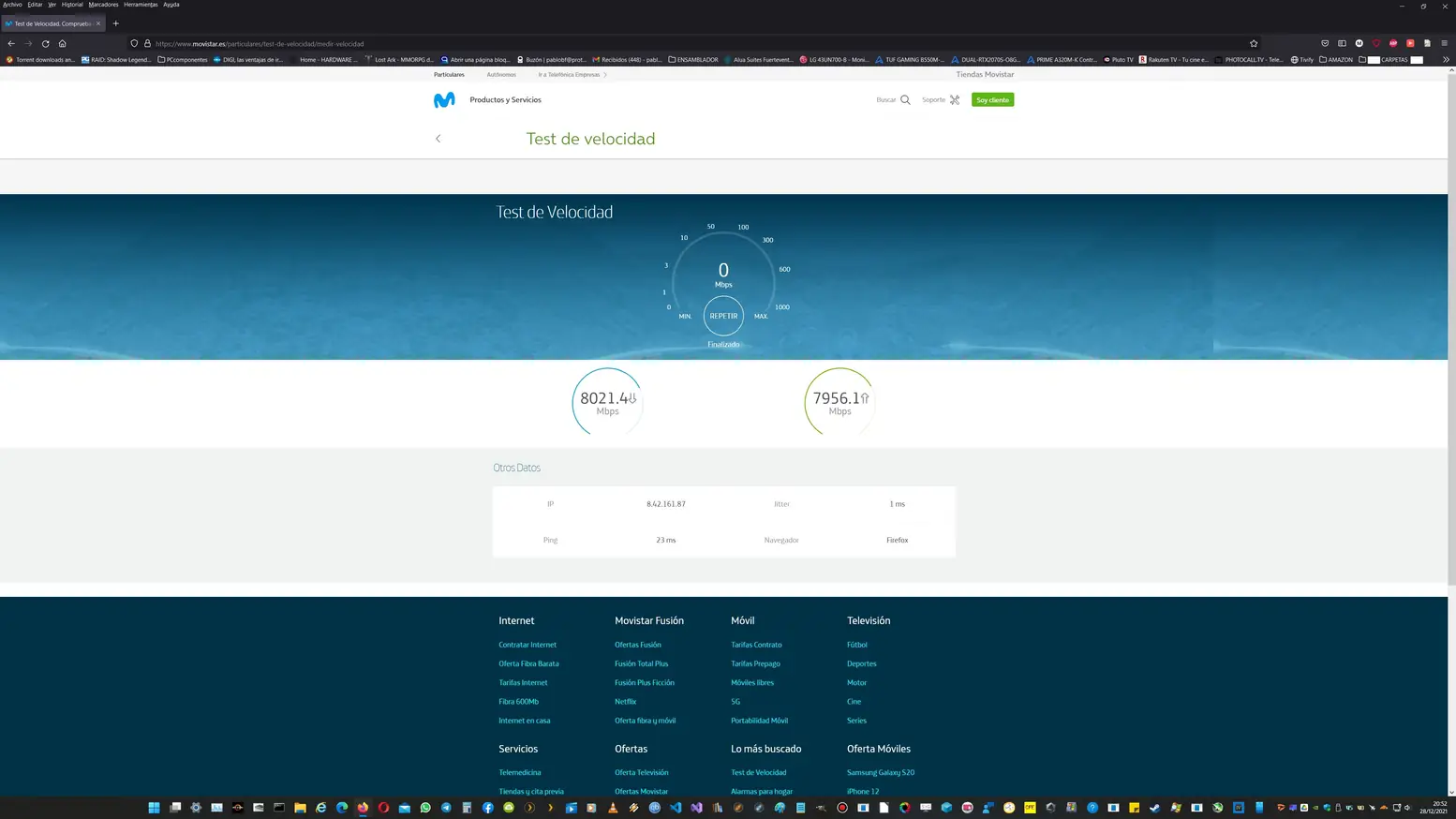The image size is (1456, 819).
Task: Open a new tab with plus button
Action: pyautogui.click(x=116, y=23)
